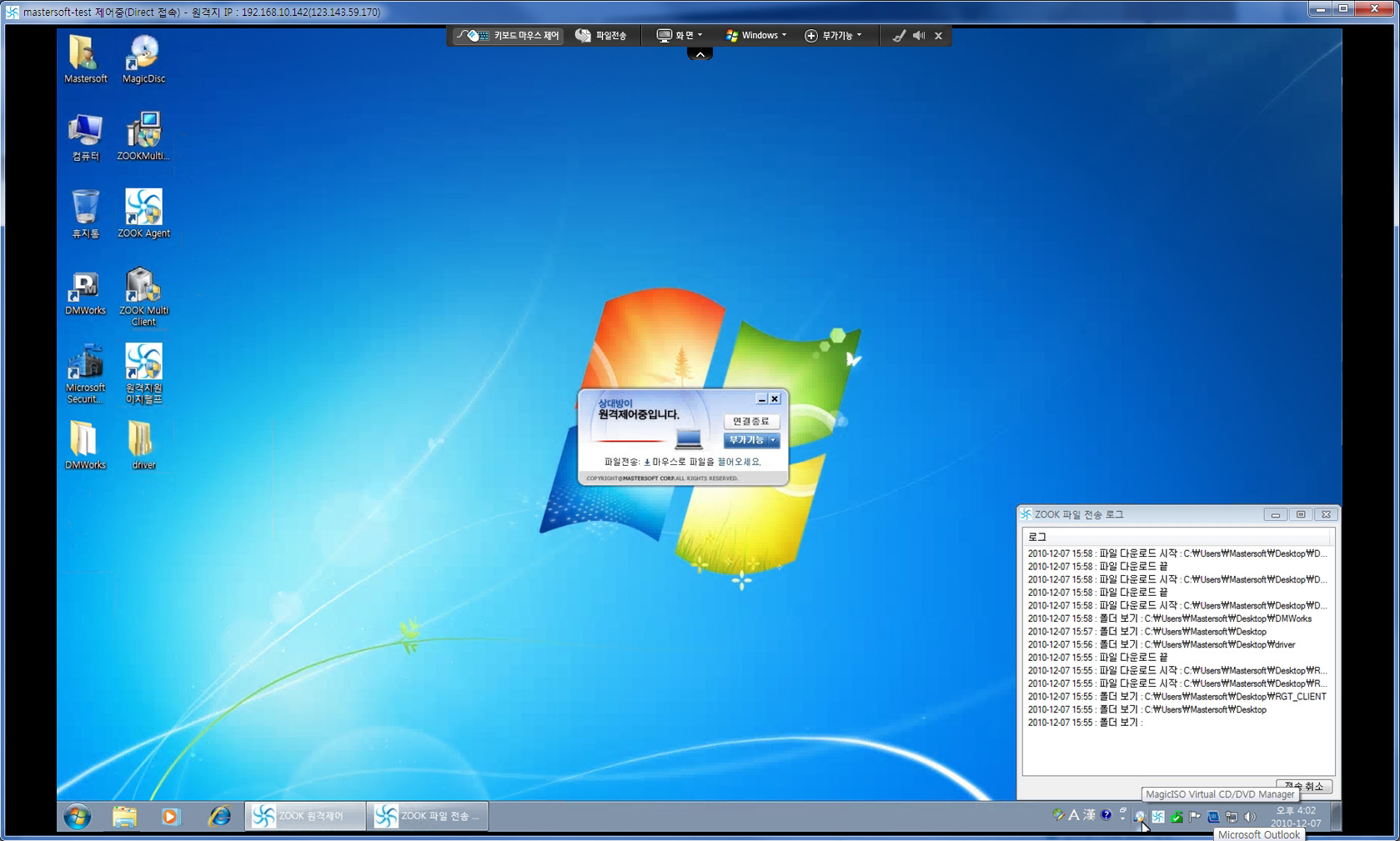Image resolution: width=1400 pixels, height=841 pixels.
Task: Click the 로그 header in log window
Action: (1177, 538)
